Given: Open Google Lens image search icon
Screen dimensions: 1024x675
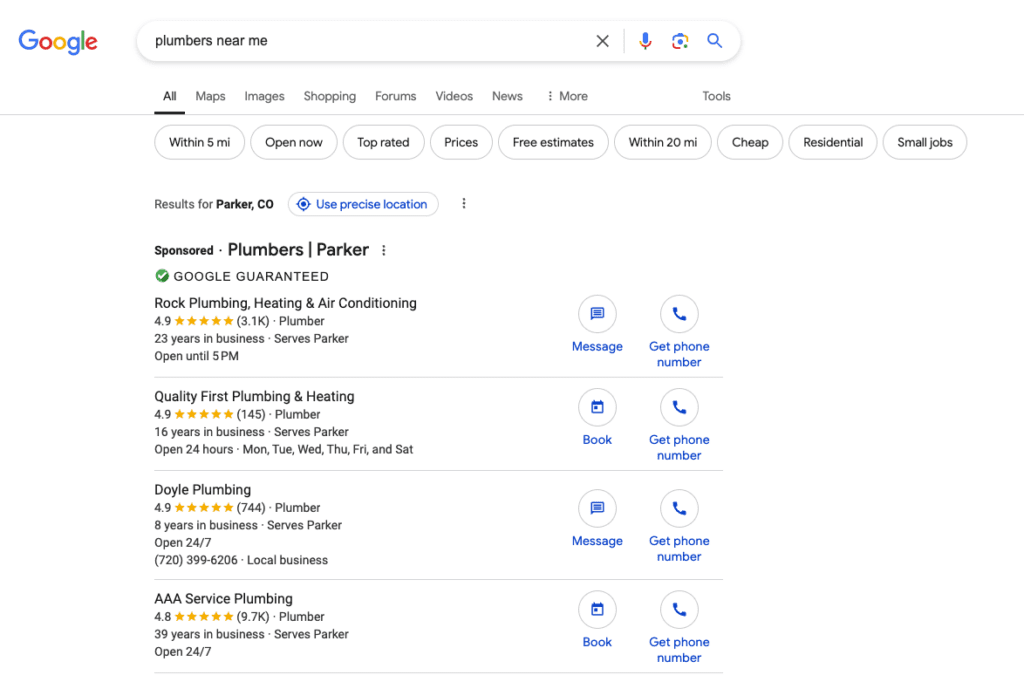Looking at the screenshot, I should point(680,41).
